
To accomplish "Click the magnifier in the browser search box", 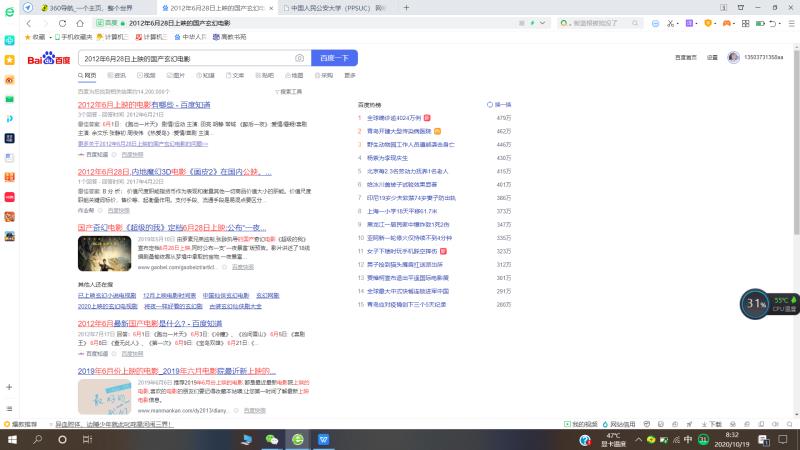I will 635,23.
